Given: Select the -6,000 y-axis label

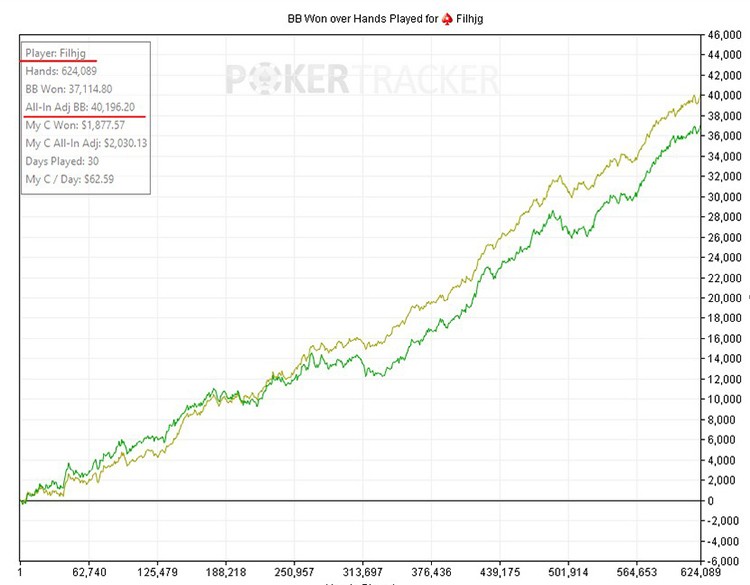Looking at the screenshot, I should point(722,561).
